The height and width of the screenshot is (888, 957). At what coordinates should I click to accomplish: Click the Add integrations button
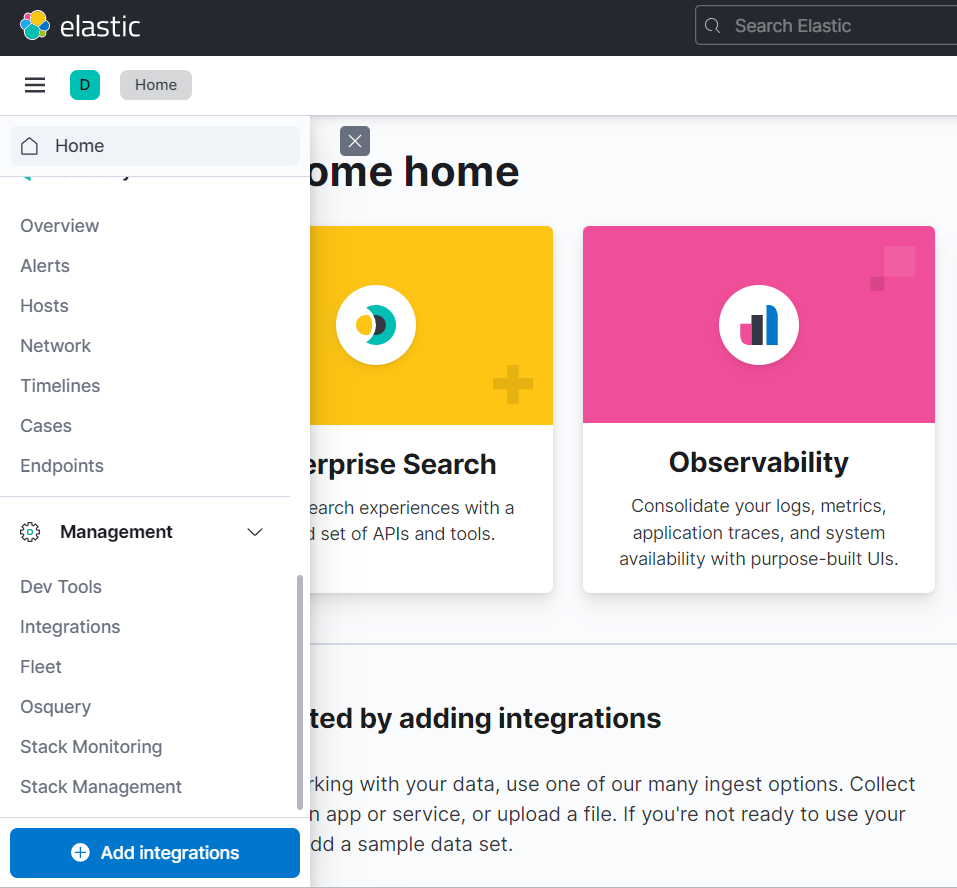(155, 853)
